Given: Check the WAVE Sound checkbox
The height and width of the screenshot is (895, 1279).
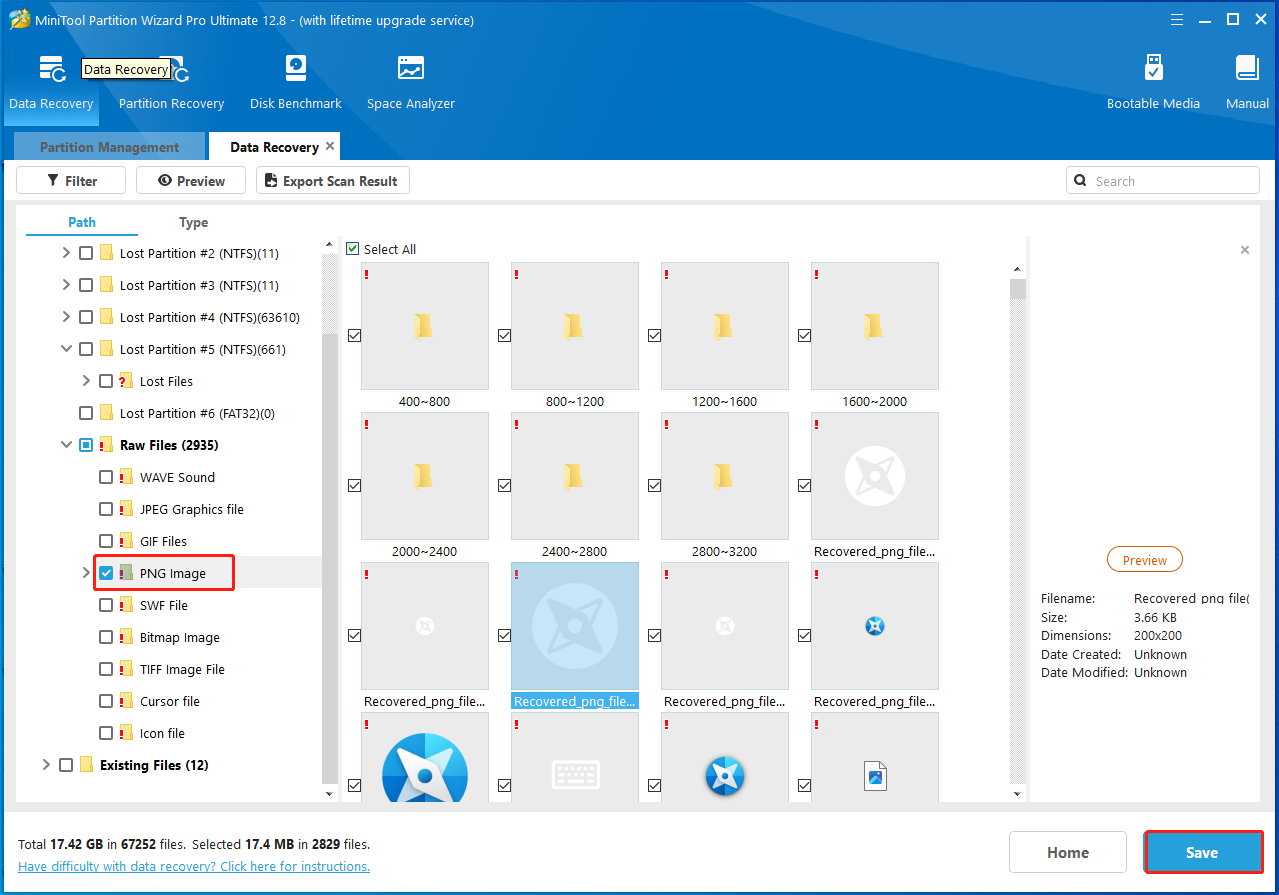Looking at the screenshot, I should coord(106,477).
